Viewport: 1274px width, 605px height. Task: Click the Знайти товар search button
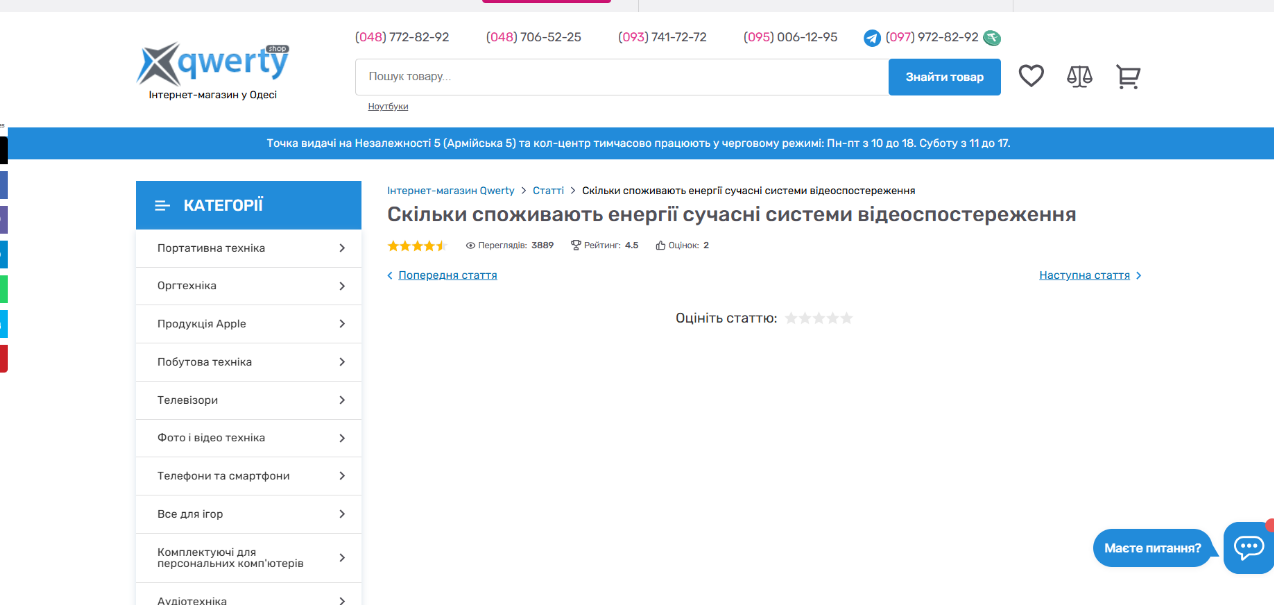tap(944, 77)
